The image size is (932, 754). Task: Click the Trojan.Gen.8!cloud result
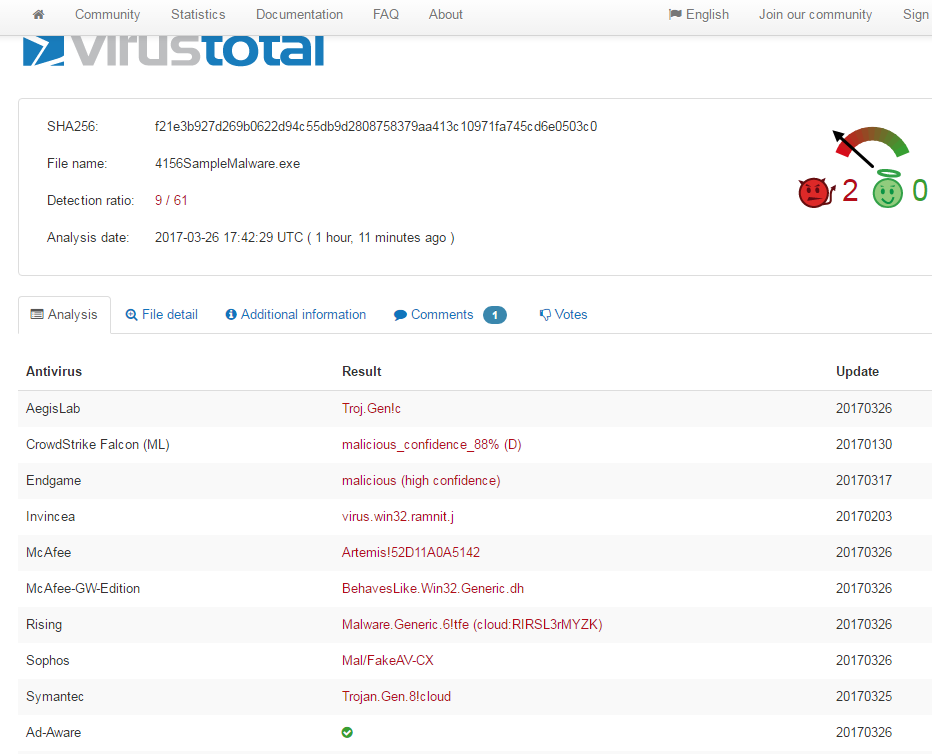tap(396, 696)
